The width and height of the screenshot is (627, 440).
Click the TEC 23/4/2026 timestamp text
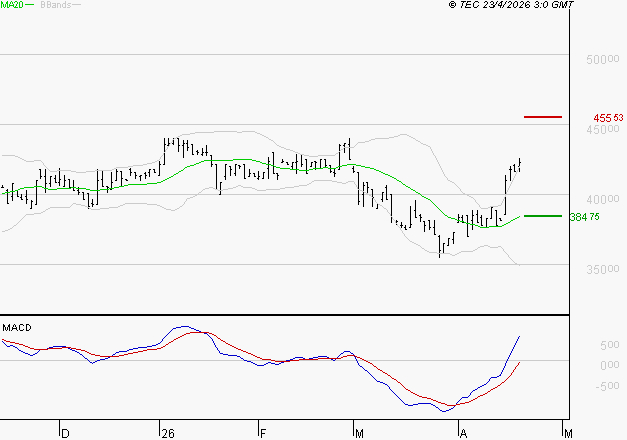[x=511, y=5]
